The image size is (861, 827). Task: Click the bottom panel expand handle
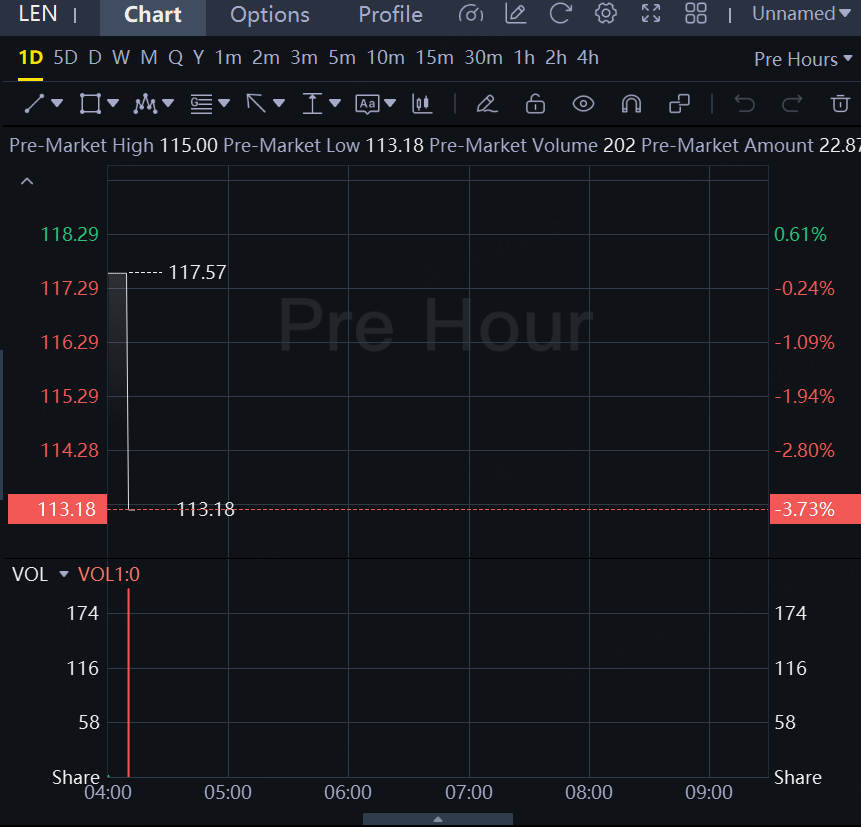[x=438, y=819]
